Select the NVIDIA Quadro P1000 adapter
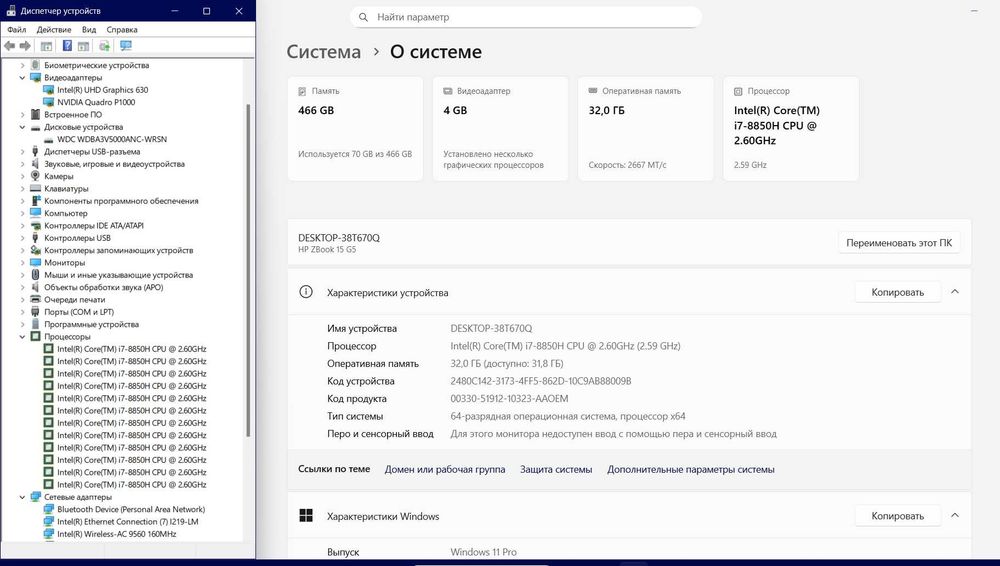Viewport: 1000px width, 566px height. click(x=96, y=102)
